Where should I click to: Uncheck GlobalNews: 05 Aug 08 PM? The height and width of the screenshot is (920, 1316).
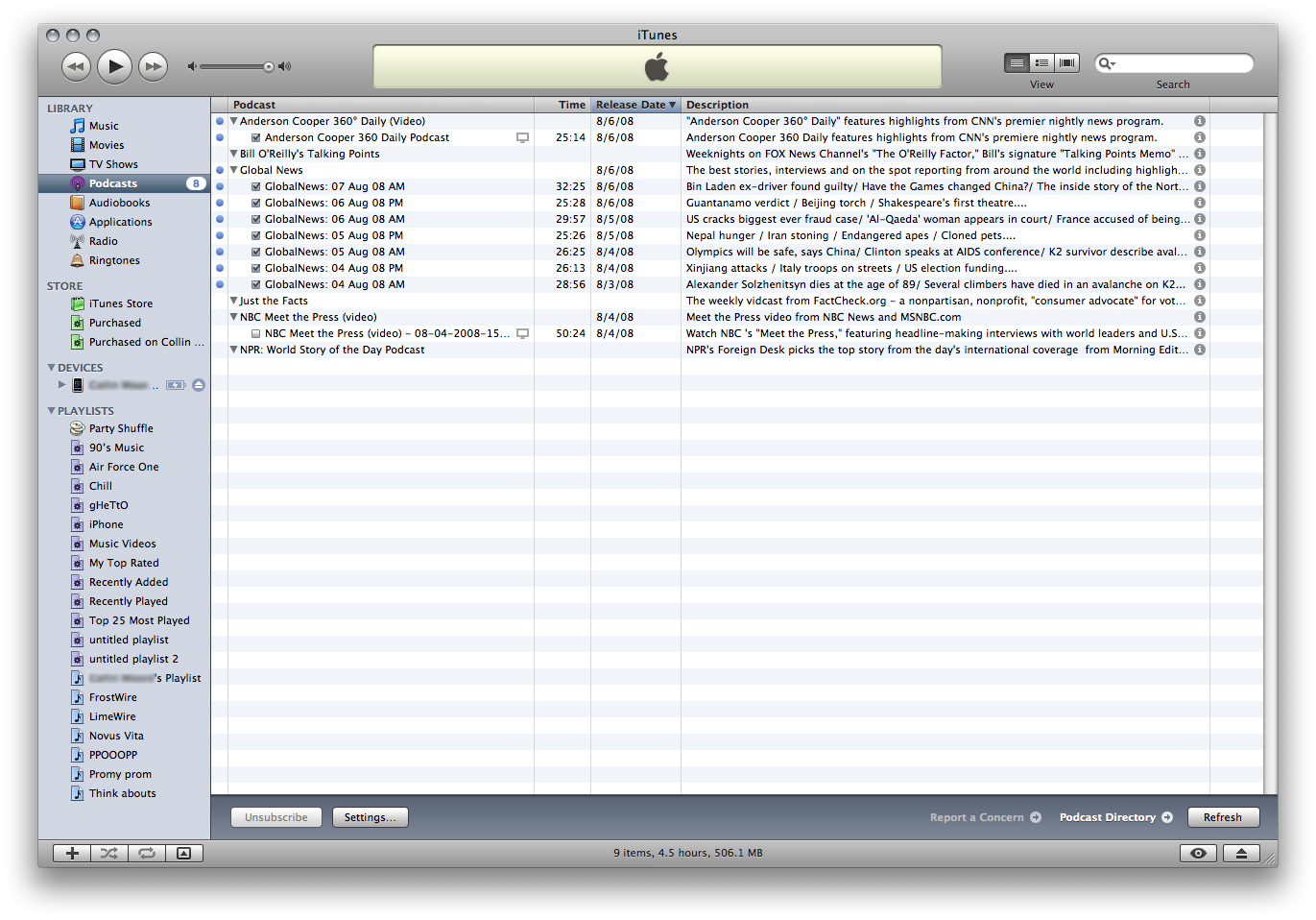256,235
